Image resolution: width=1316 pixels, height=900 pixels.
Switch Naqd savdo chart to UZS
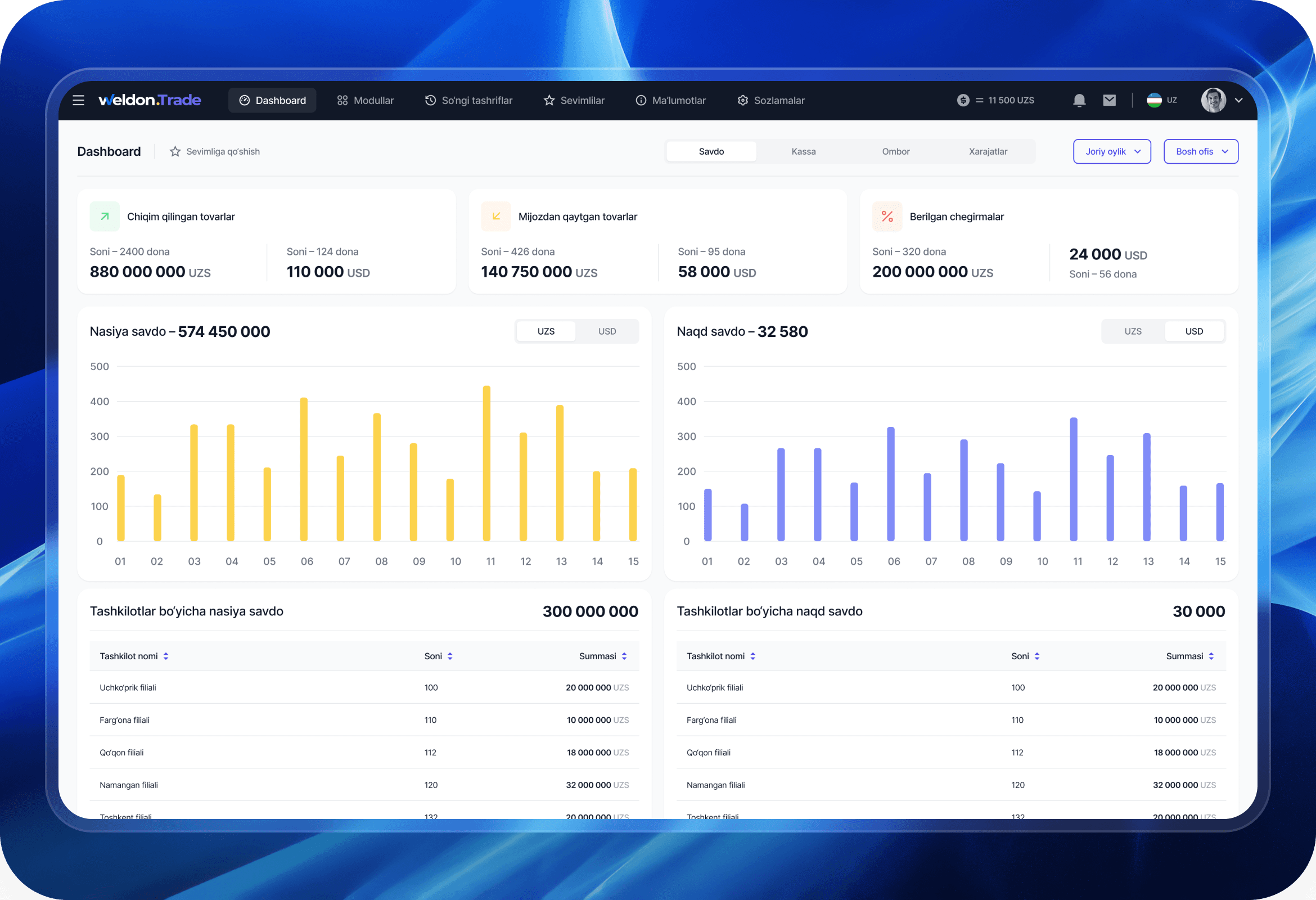coord(1133,331)
